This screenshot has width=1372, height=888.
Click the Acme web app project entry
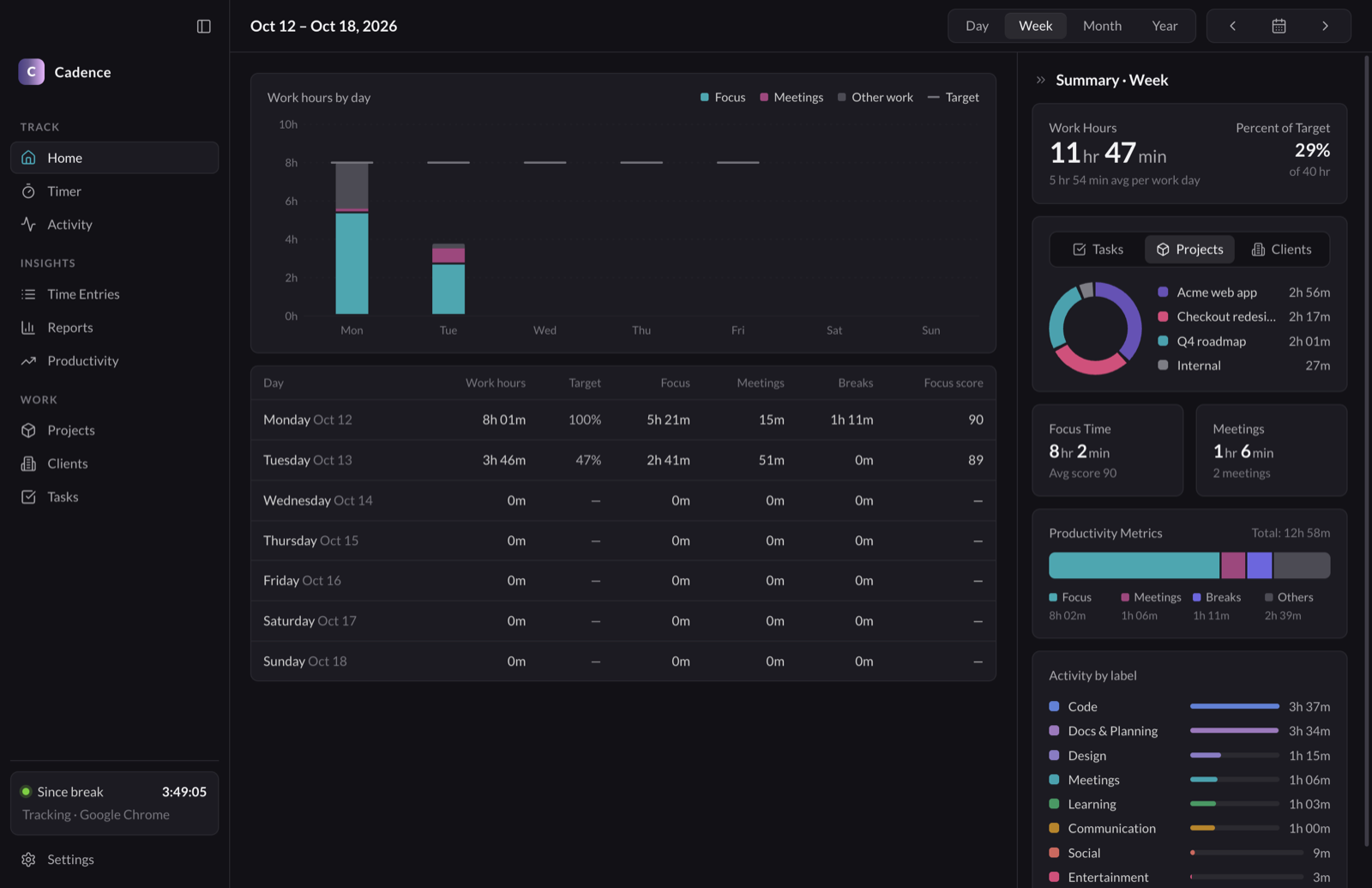click(x=1243, y=293)
